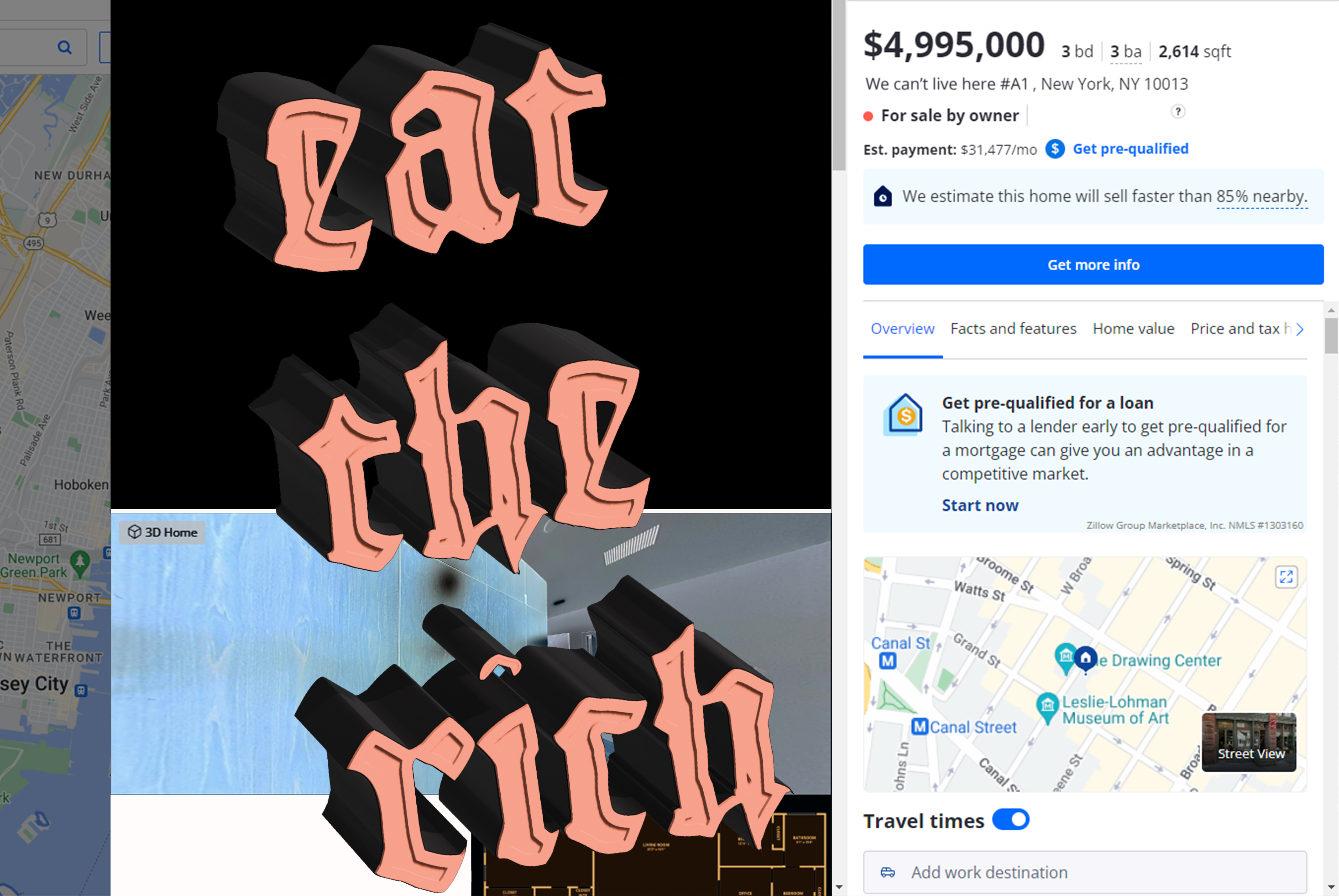This screenshot has width=1339, height=896.
Task: Open the Street View thumbnail
Action: [1249, 742]
